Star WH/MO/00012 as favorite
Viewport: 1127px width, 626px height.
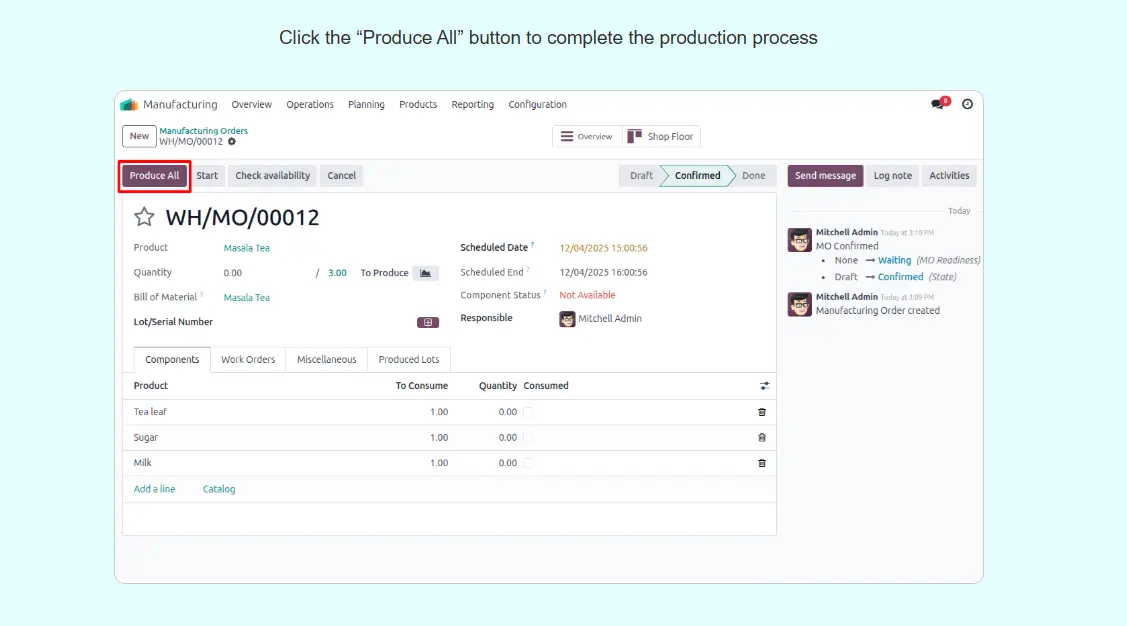(145, 217)
